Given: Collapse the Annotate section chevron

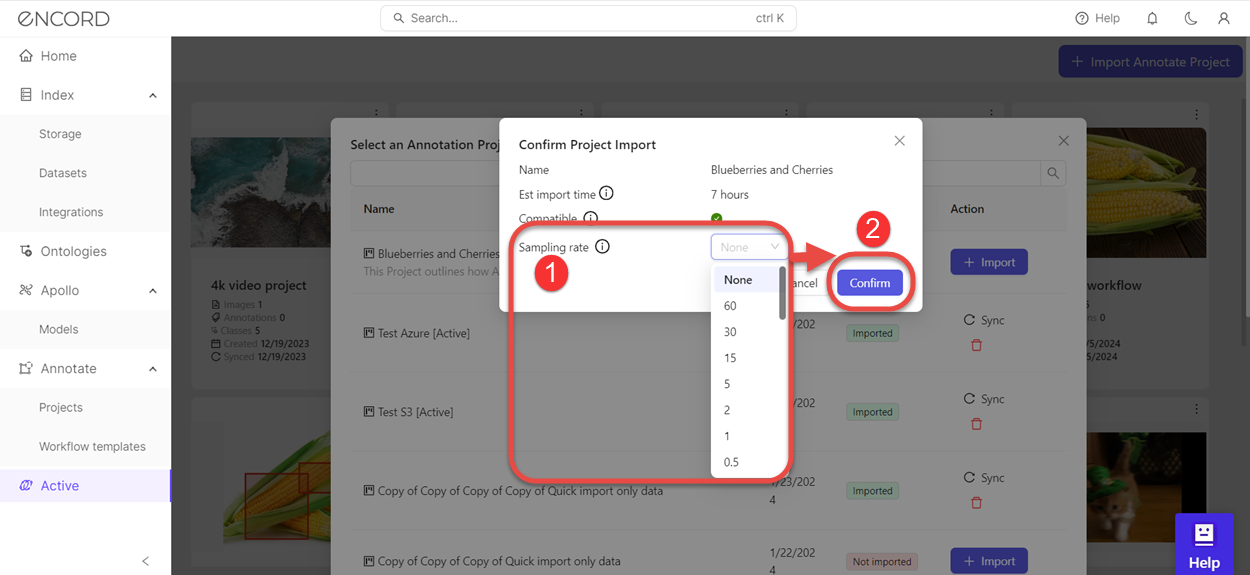Looking at the screenshot, I should [153, 368].
